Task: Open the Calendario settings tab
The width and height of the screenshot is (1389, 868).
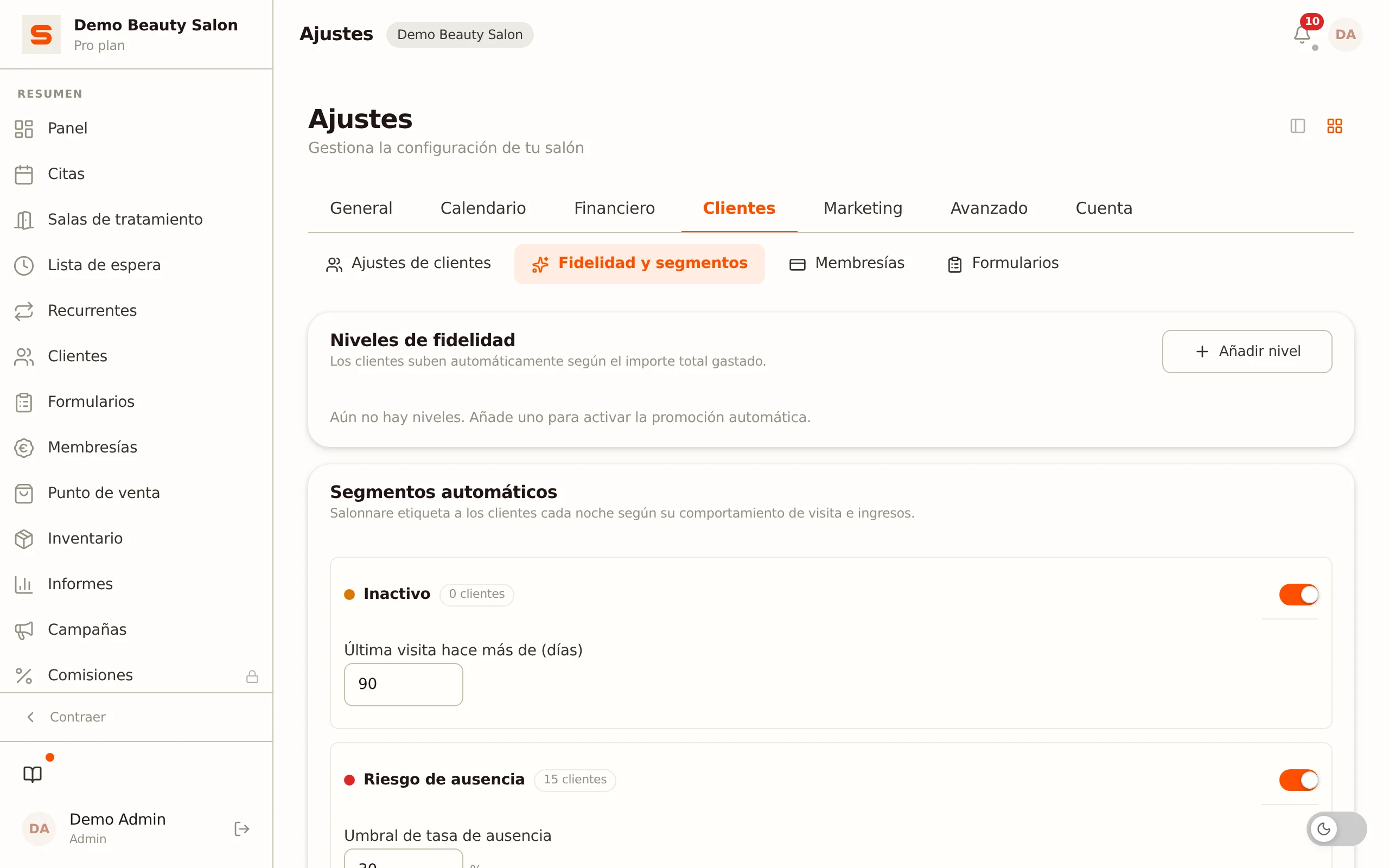Action: [483, 208]
